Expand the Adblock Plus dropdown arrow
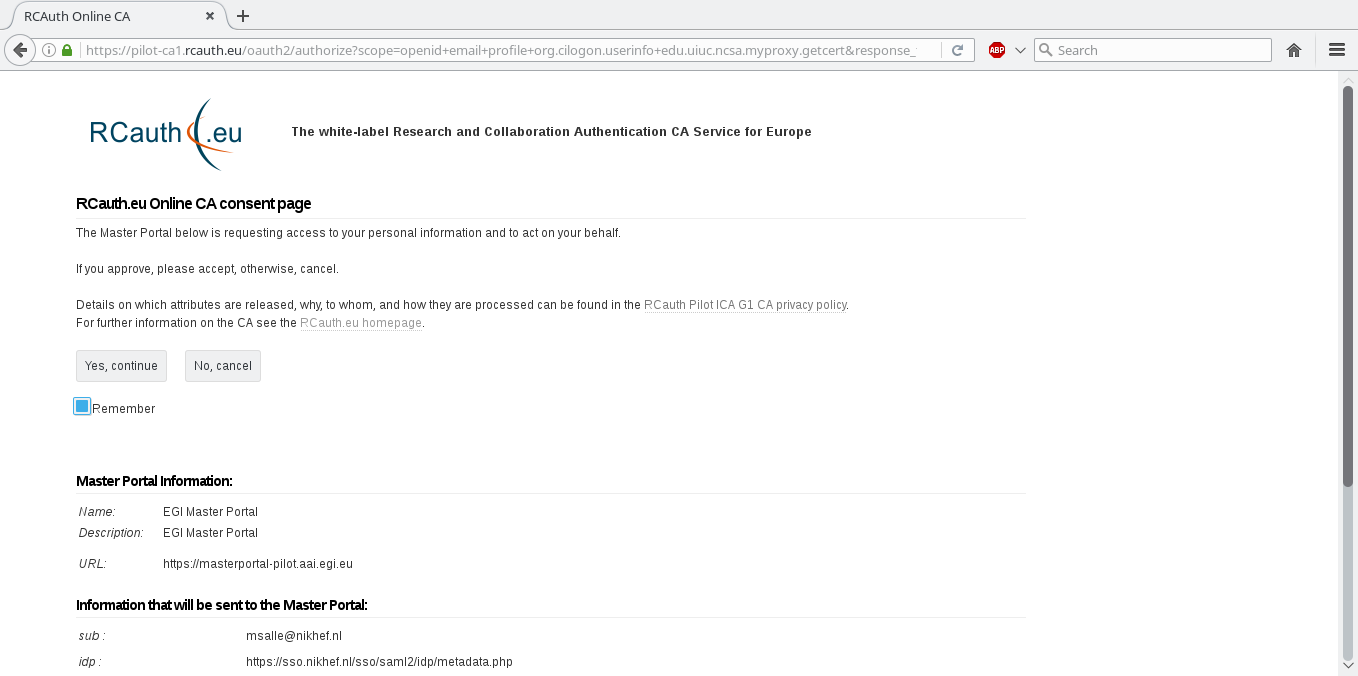This screenshot has width=1358, height=676. [1020, 50]
